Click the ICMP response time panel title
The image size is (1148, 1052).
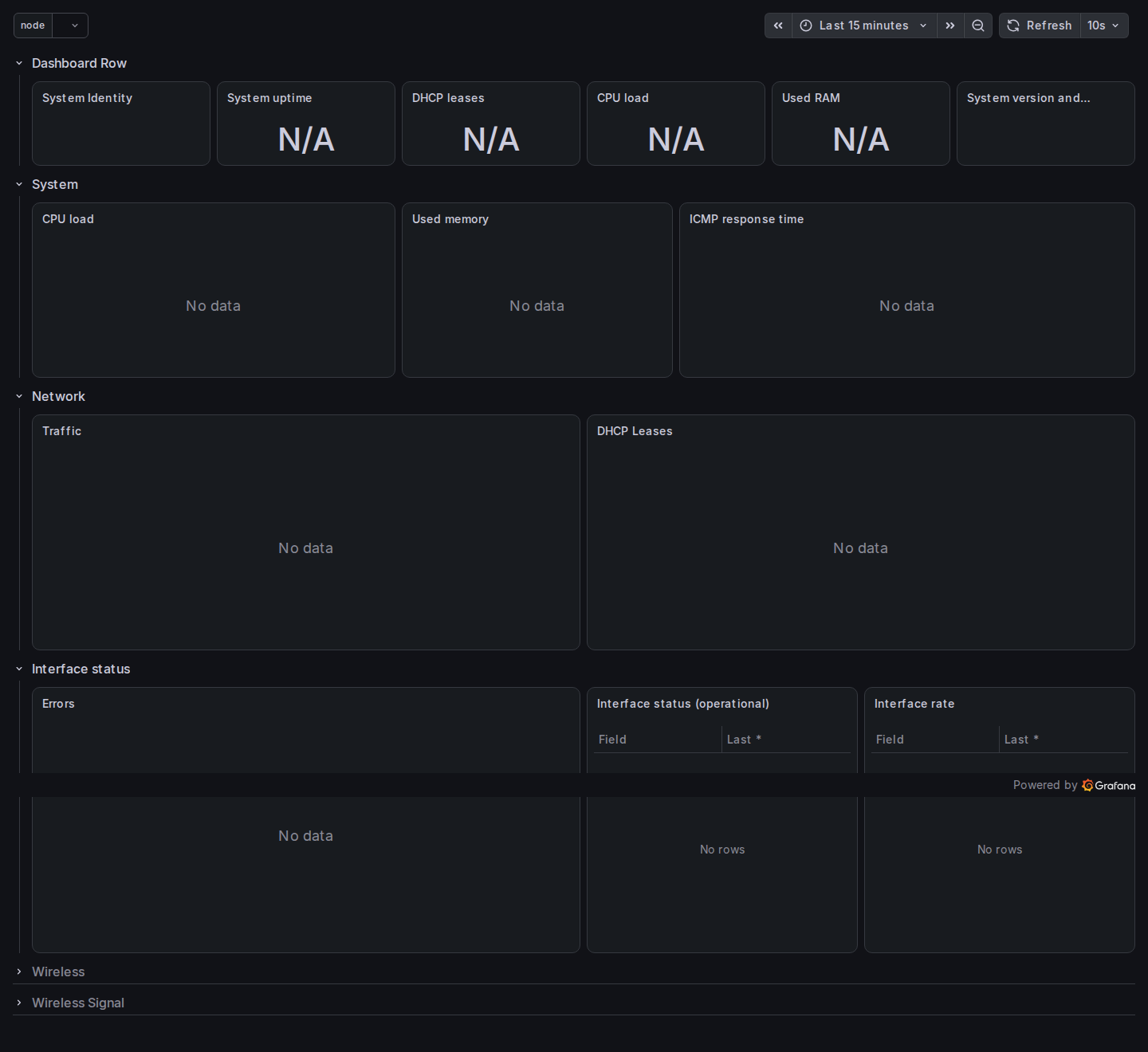pos(746,219)
